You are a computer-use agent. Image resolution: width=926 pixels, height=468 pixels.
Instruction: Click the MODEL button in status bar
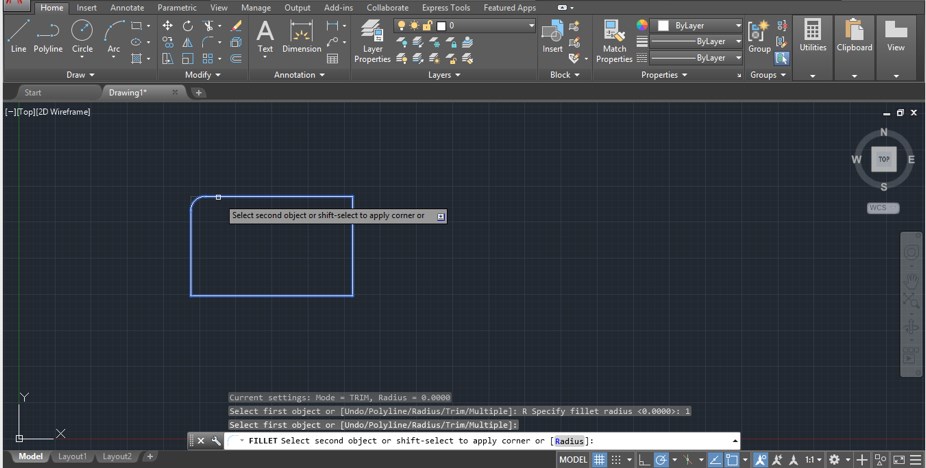pos(573,460)
